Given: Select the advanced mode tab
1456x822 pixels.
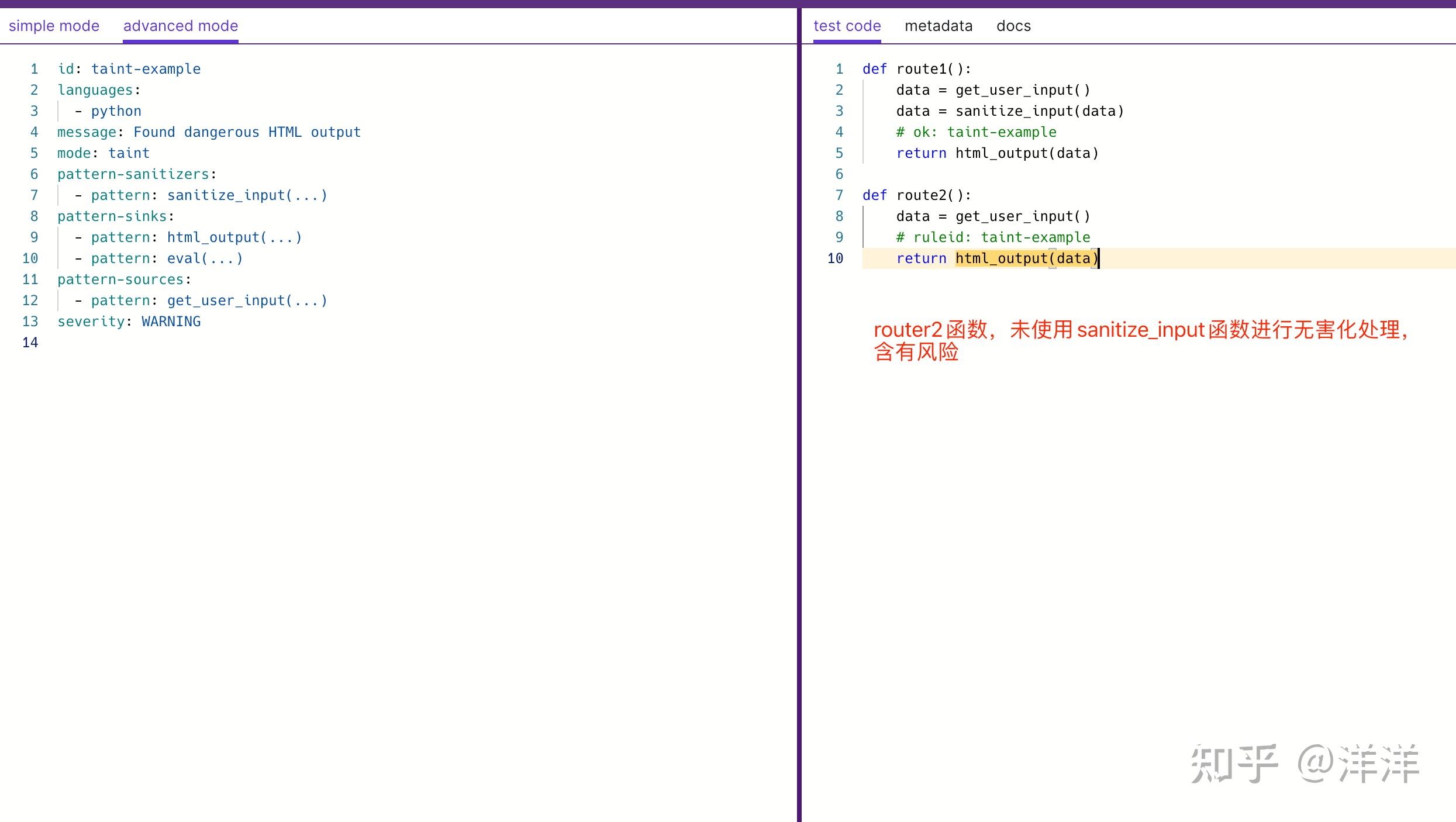Looking at the screenshot, I should click(x=180, y=26).
